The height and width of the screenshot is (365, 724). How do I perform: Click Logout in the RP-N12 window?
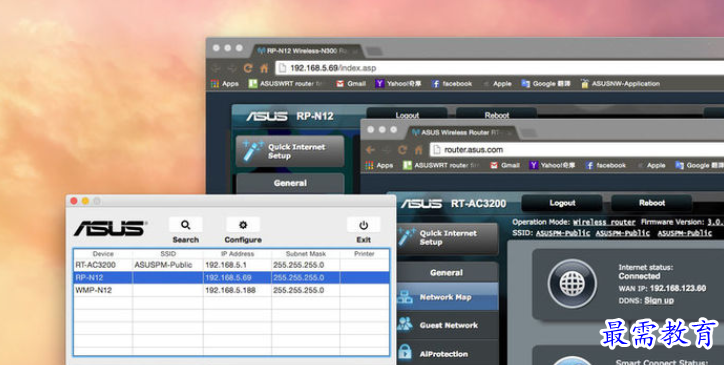coord(407,115)
